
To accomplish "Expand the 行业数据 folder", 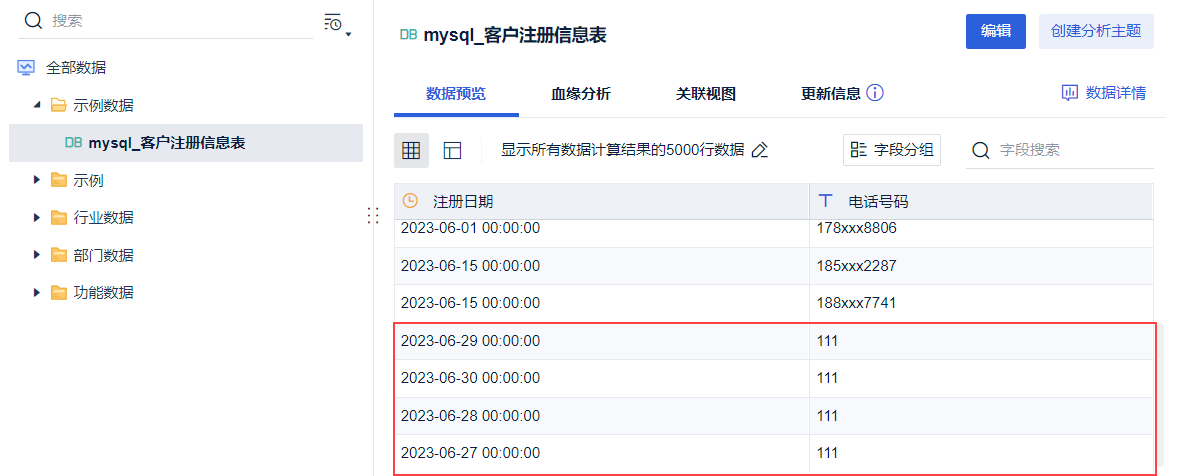I will coord(37,217).
